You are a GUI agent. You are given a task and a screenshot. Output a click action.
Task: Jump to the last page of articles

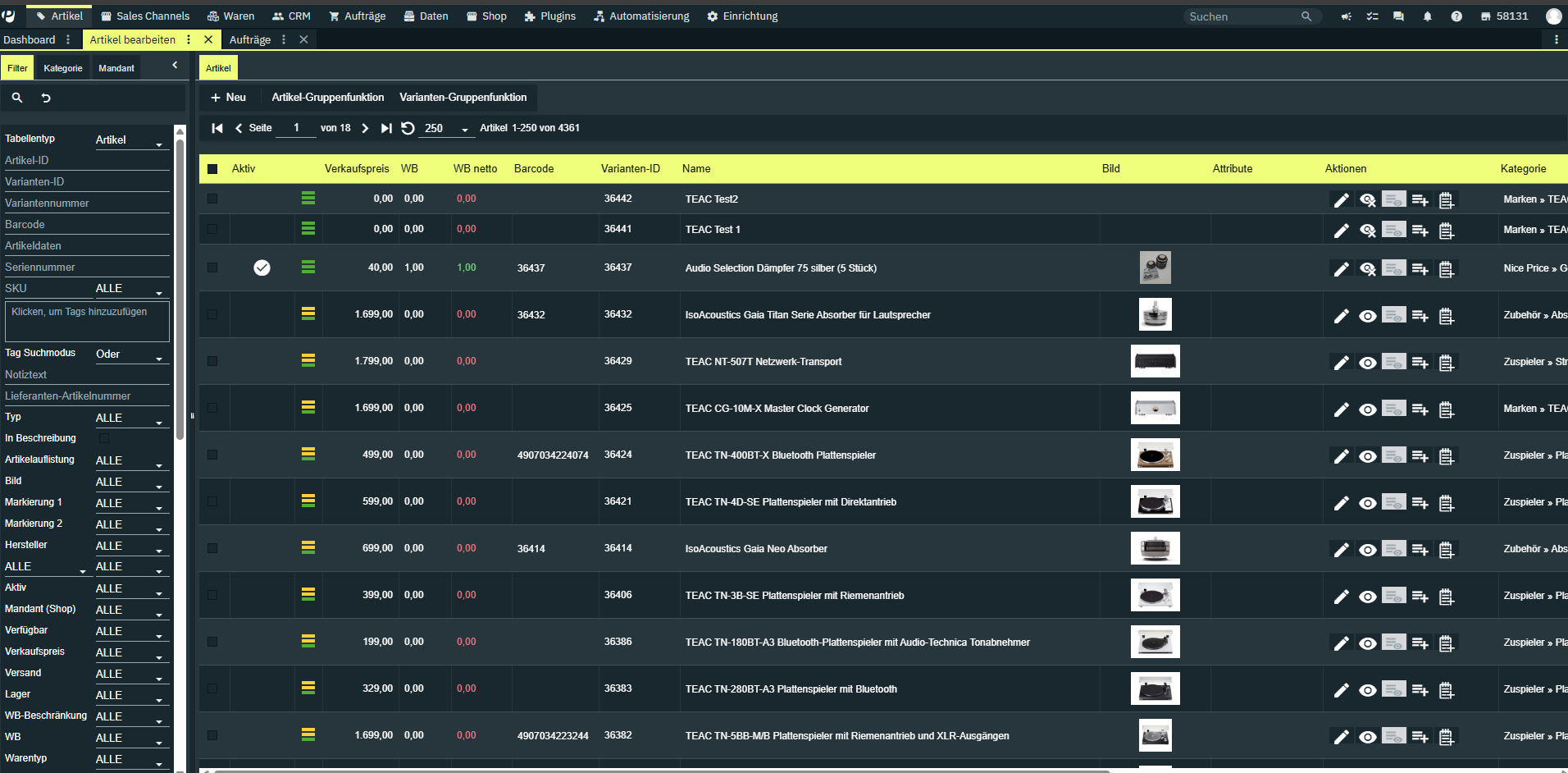tap(386, 128)
